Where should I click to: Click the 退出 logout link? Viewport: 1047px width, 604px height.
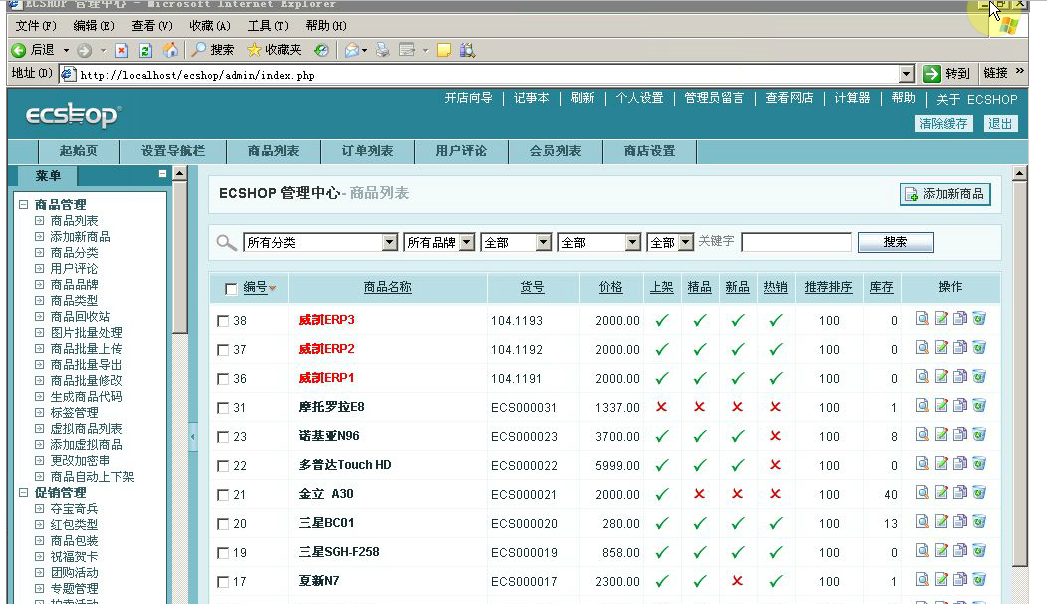pos(1000,123)
